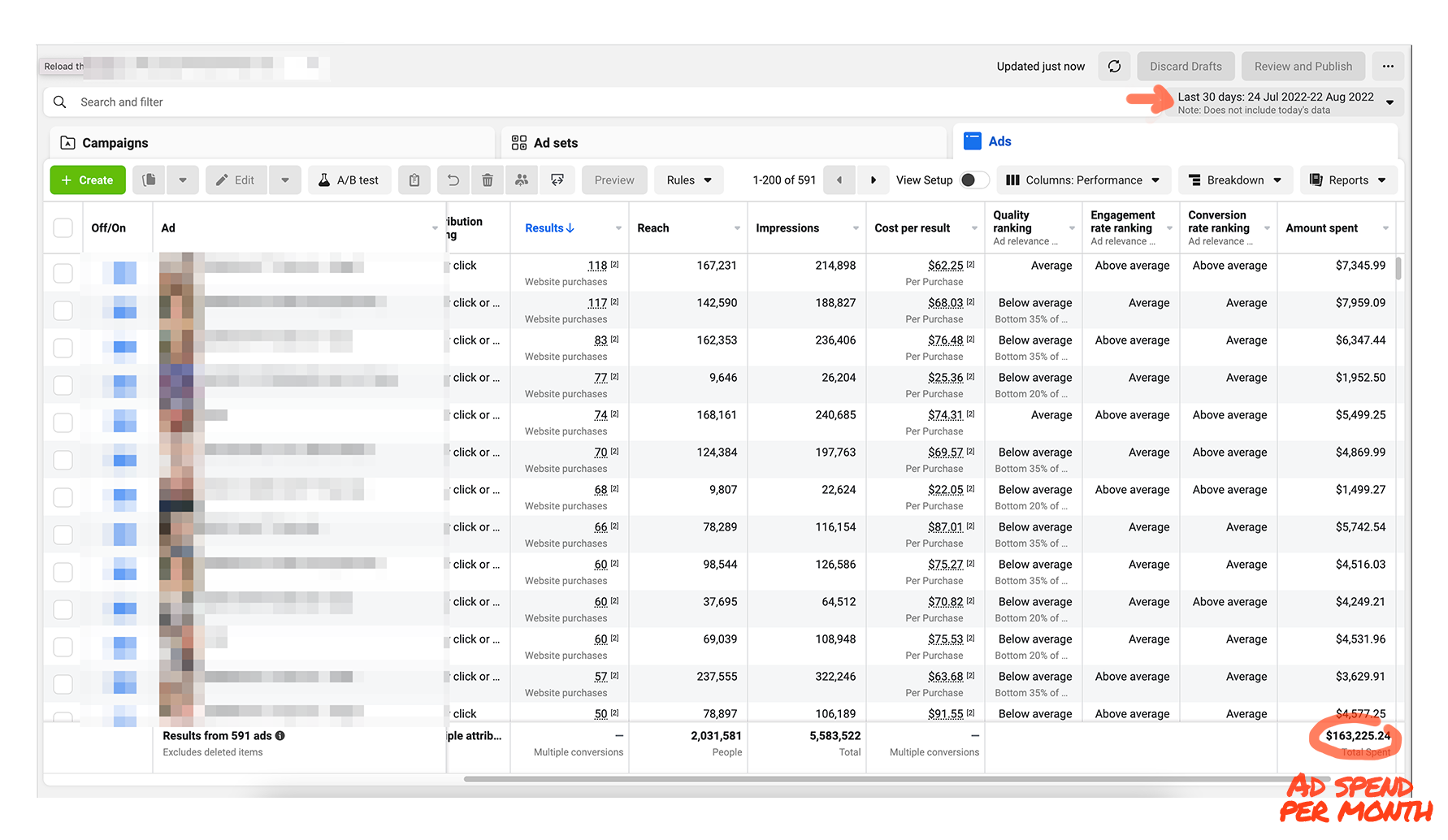The width and height of the screenshot is (1448, 840).
Task: Open the Rules dropdown
Action: pos(689,180)
